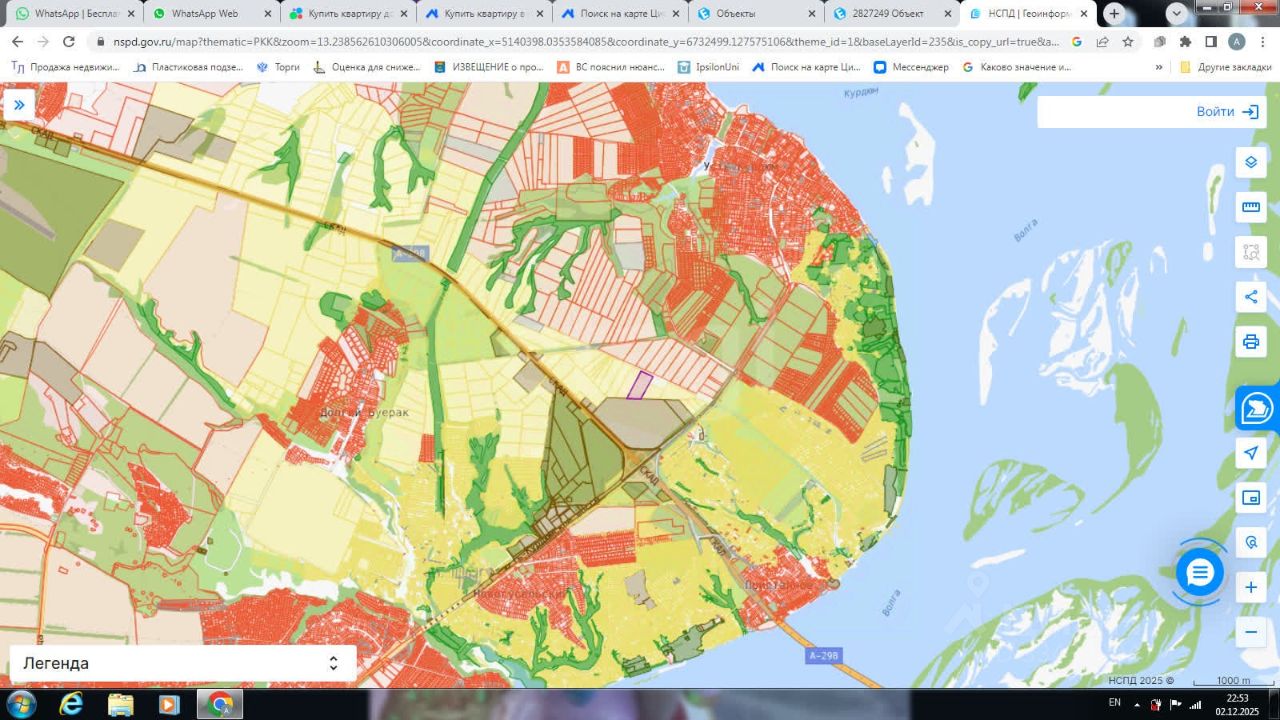Locate my position with arrow icon
1280x720 pixels.
click(1250, 453)
